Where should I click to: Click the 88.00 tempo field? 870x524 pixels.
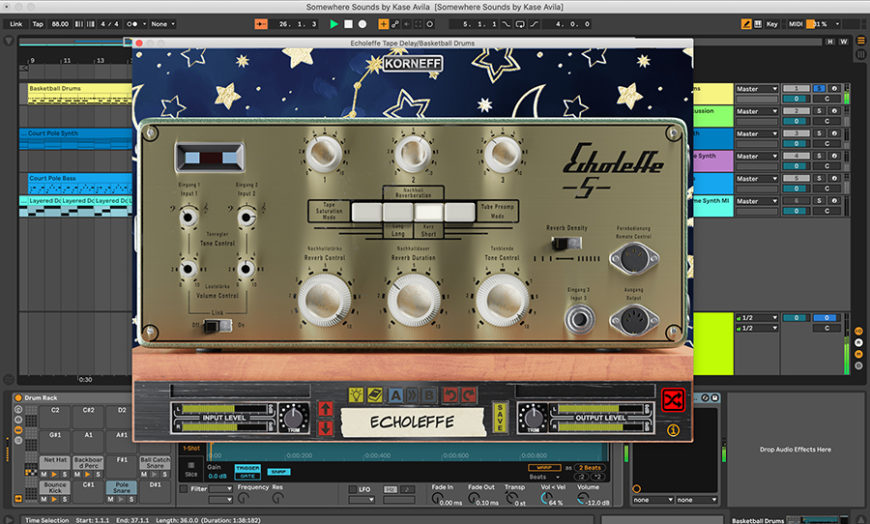[x=59, y=24]
